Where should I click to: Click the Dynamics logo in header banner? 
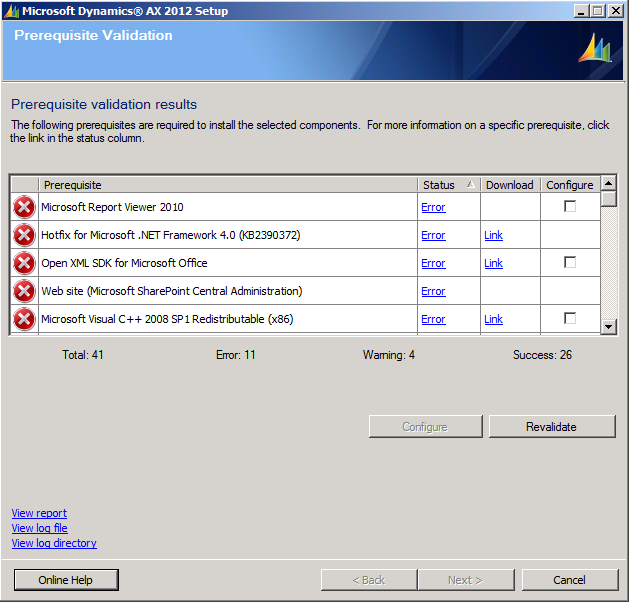click(595, 48)
